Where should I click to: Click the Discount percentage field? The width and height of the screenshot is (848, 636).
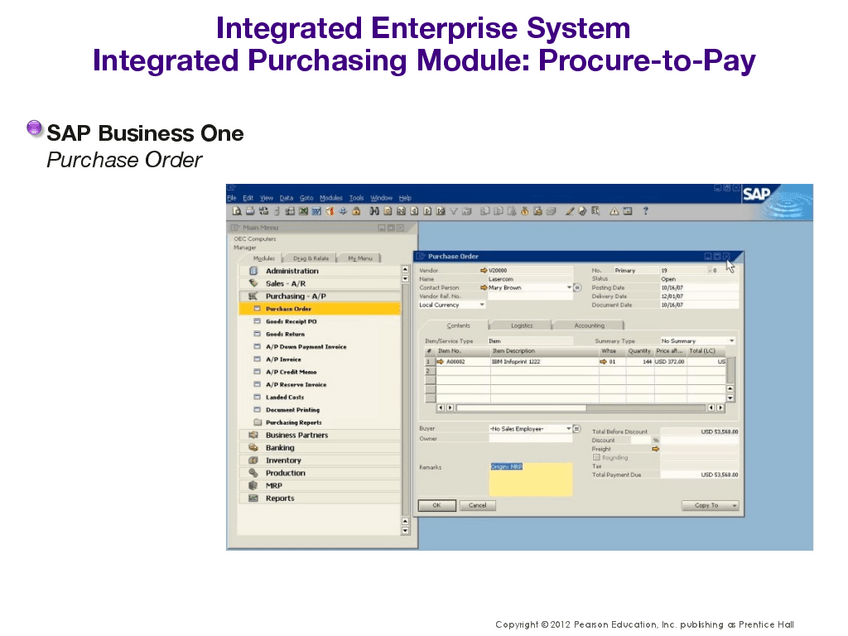[640, 440]
